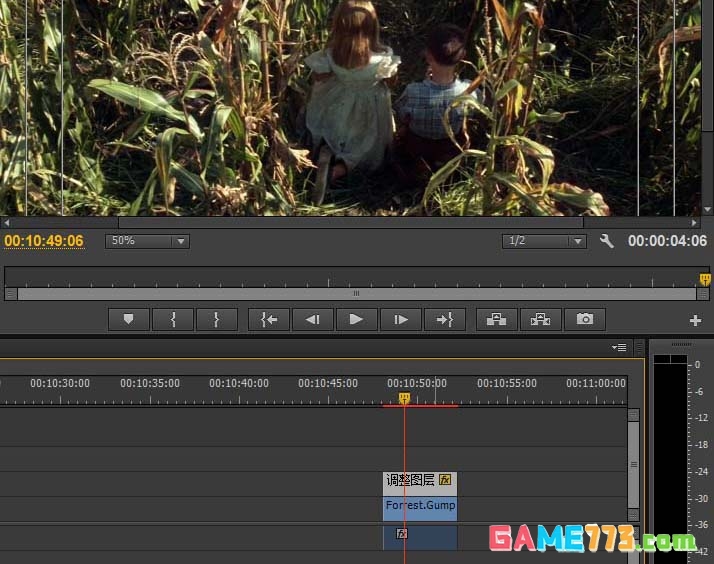Image resolution: width=714 pixels, height=564 pixels.
Task: Step back one frame
Action: click(x=312, y=319)
